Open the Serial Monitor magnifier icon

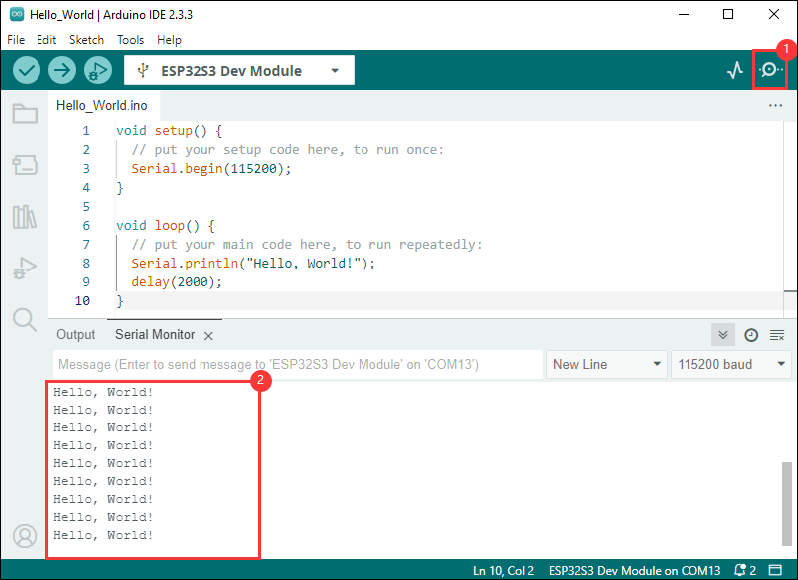tap(770, 70)
